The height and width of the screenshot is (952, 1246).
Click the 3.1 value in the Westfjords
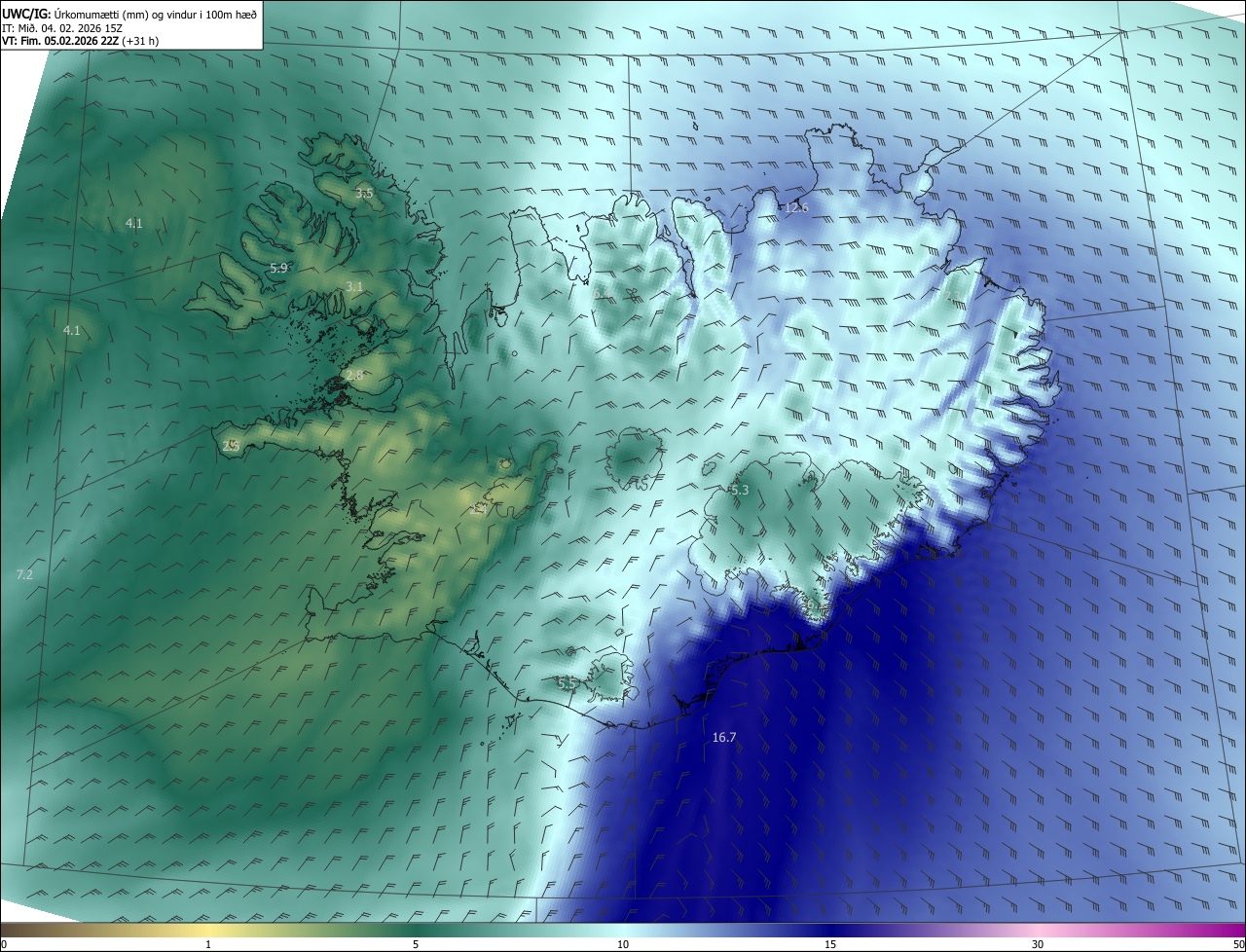354,286
